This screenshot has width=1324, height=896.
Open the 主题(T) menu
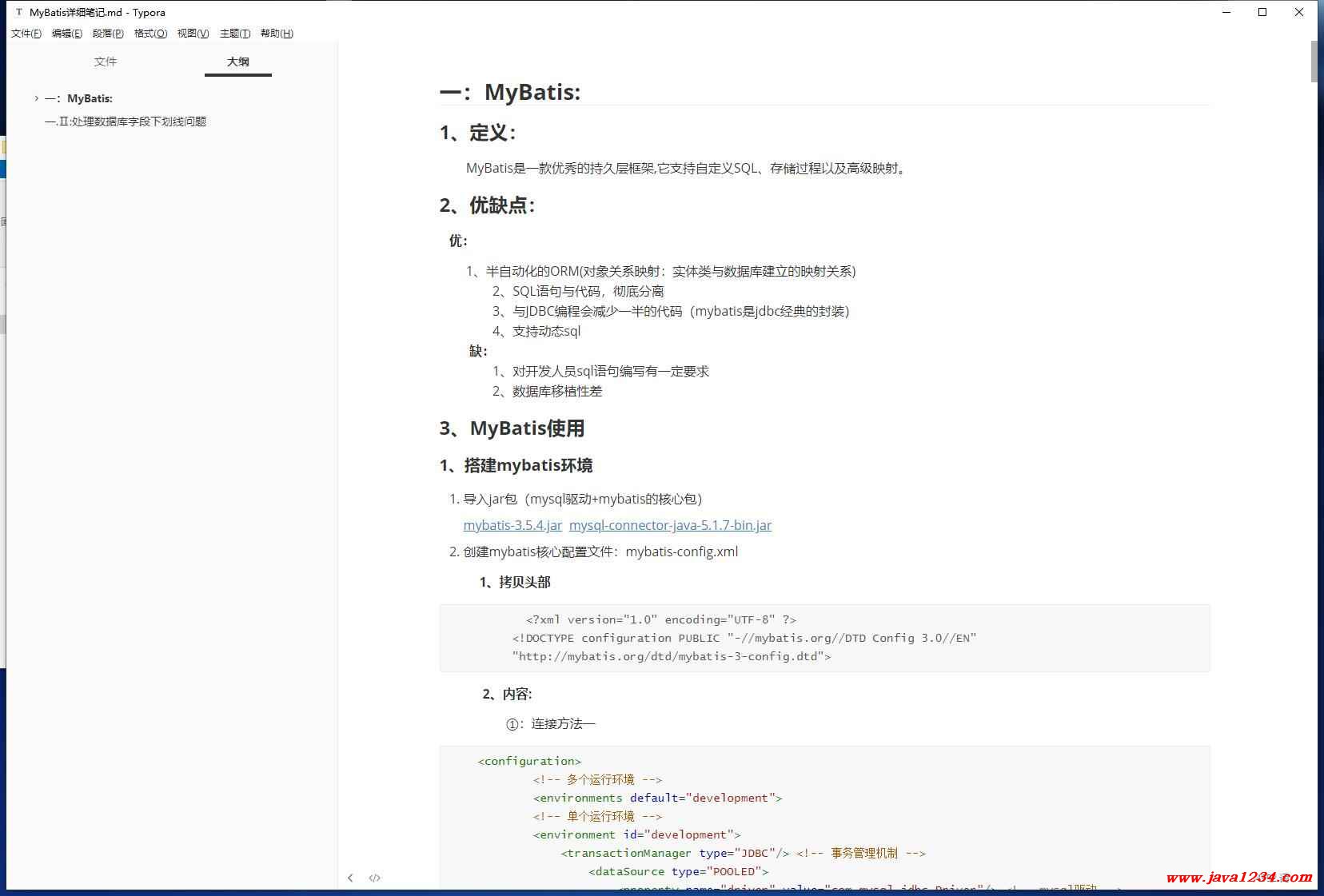235,33
